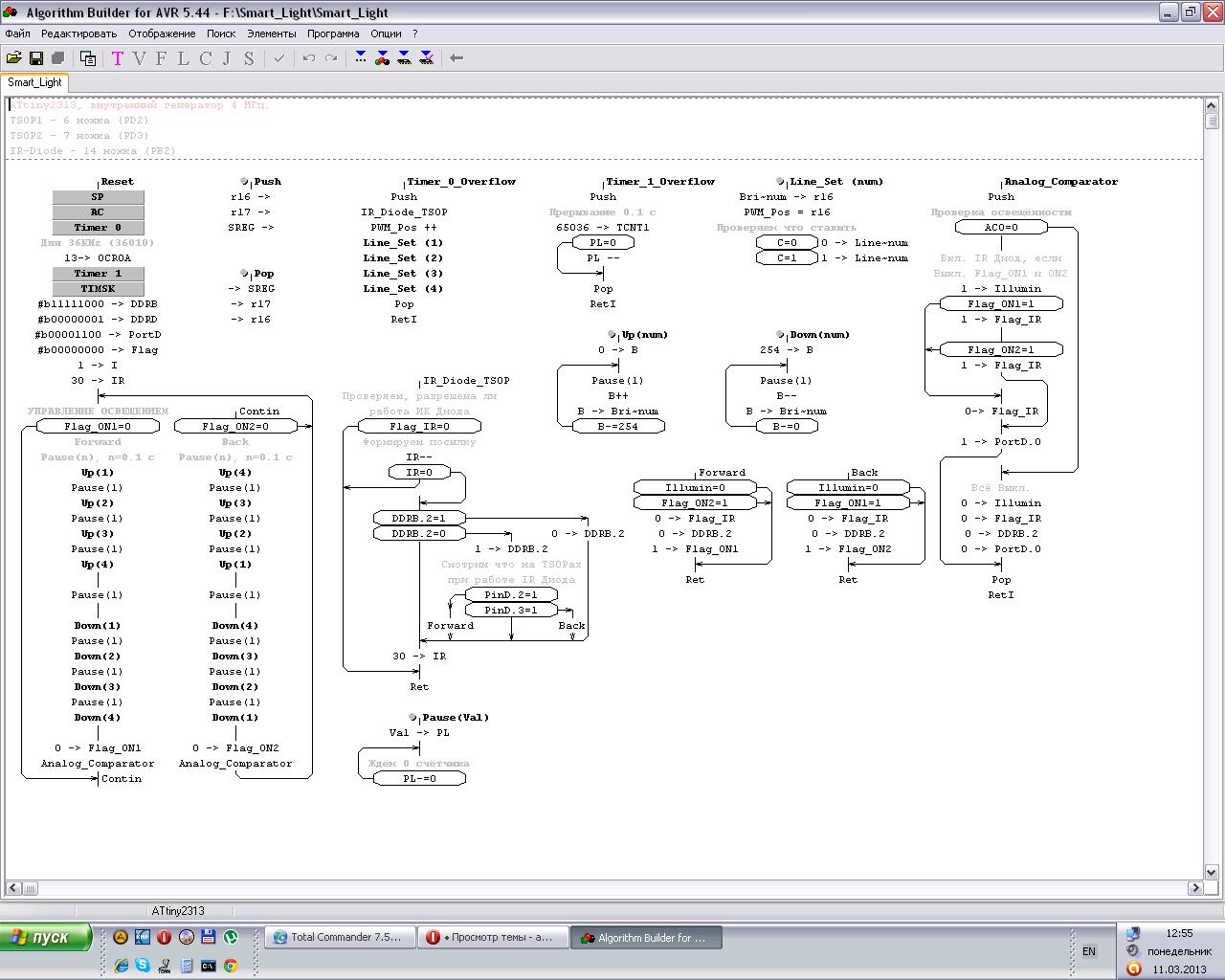Click the overlapping windows toolbar icon
Viewport: 1225px width, 980px height.
[88, 58]
